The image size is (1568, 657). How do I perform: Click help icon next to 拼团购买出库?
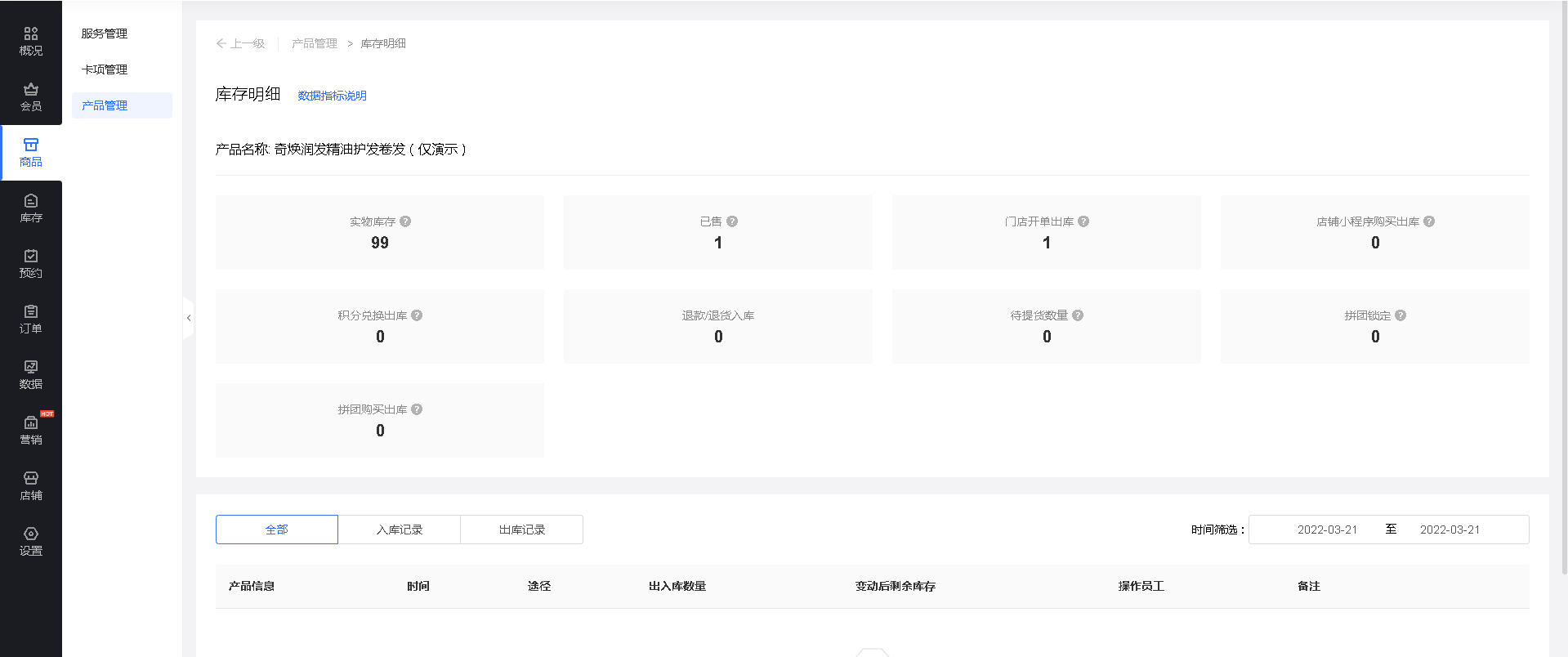click(417, 409)
